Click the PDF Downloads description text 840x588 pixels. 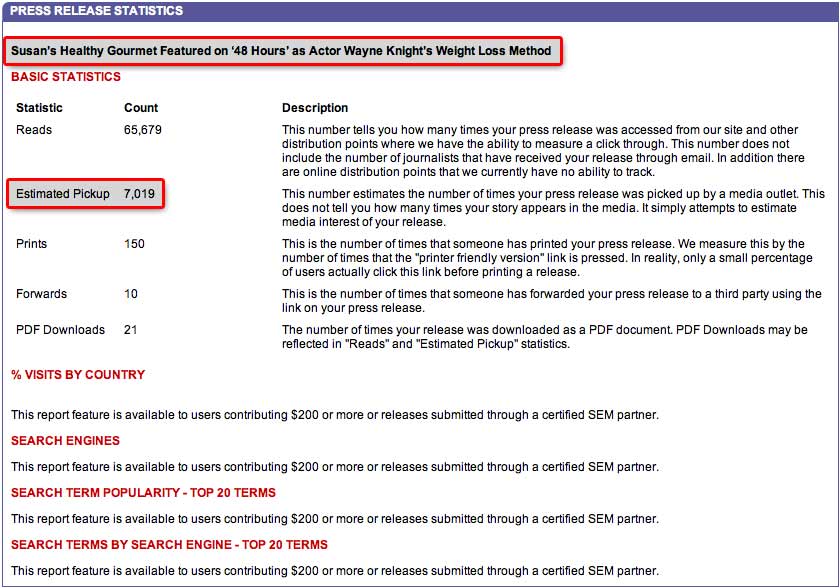point(545,336)
